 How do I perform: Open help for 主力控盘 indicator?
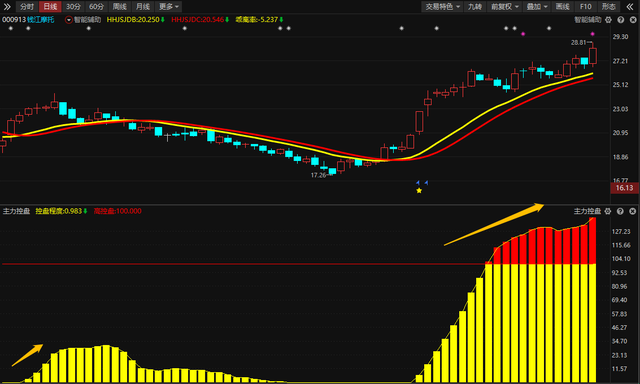coord(620,211)
